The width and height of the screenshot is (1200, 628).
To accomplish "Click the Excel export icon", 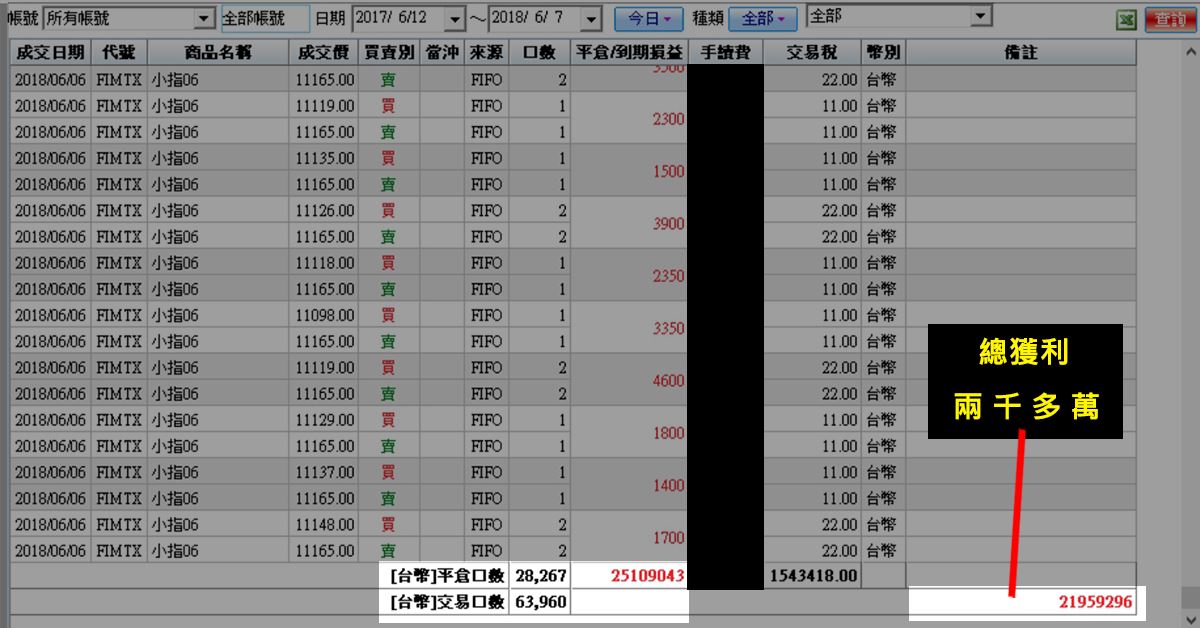I will [x=1126, y=19].
